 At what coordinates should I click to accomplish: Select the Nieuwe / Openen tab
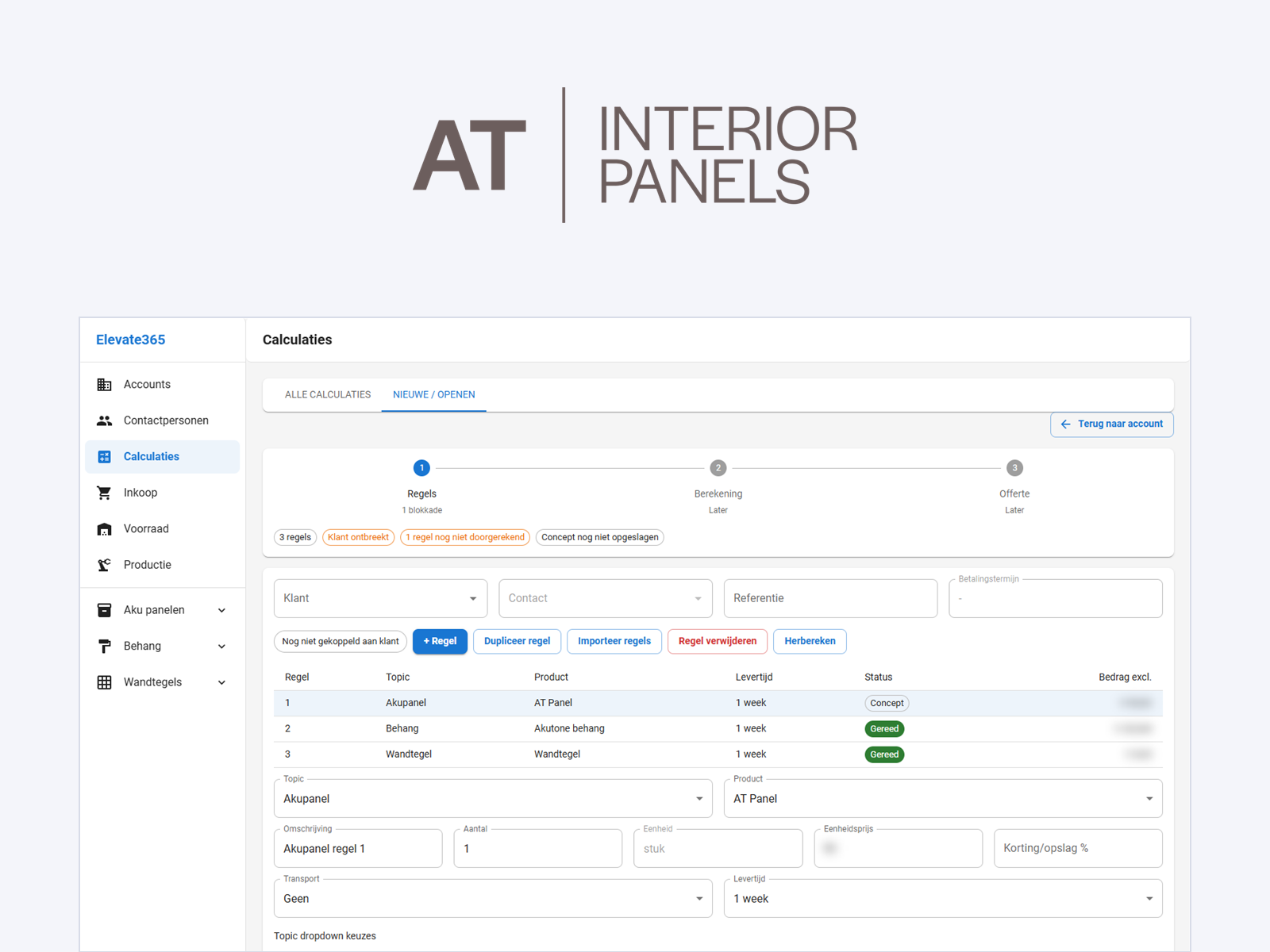(434, 395)
